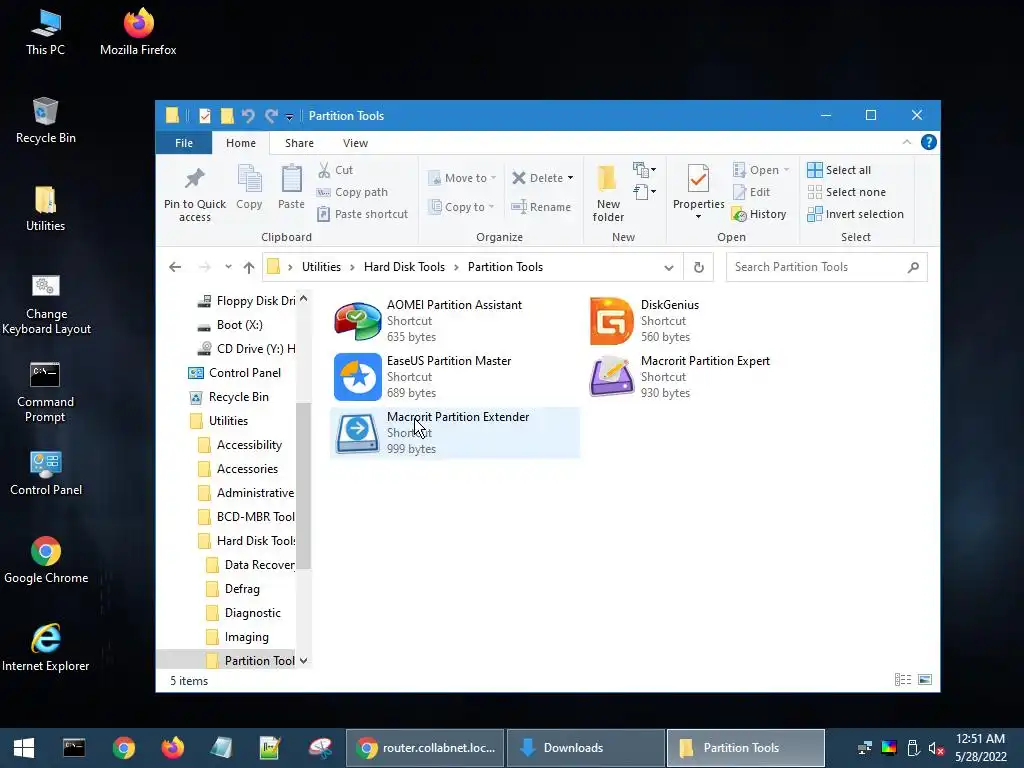Viewport: 1024px width, 768px height.
Task: Open Command Prompt desktop icon
Action: pos(45,392)
